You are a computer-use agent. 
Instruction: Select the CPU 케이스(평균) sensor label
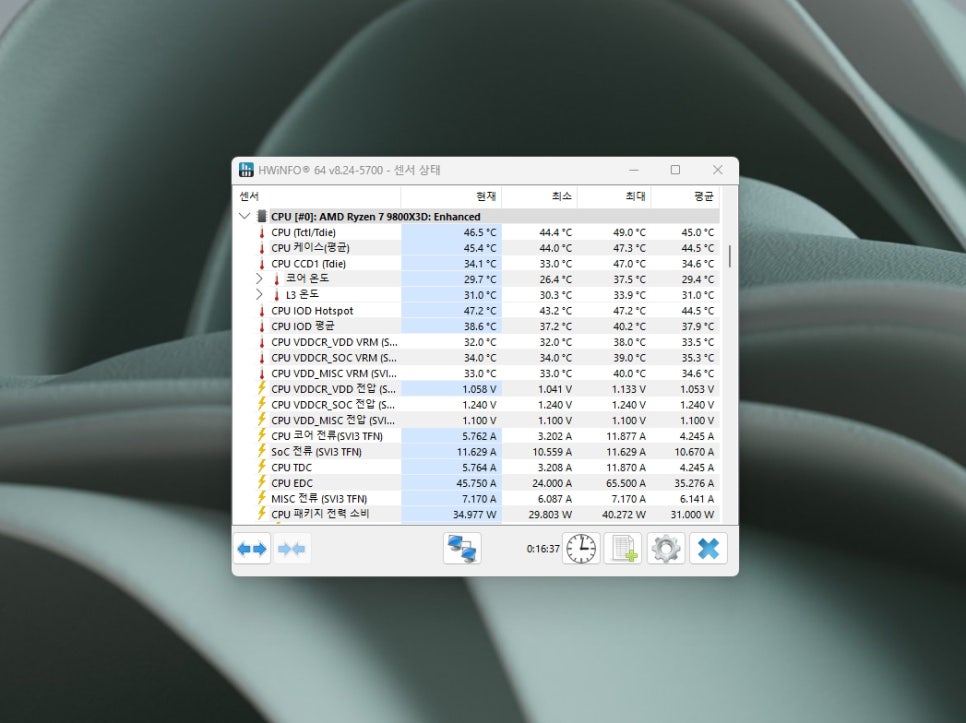click(310, 248)
